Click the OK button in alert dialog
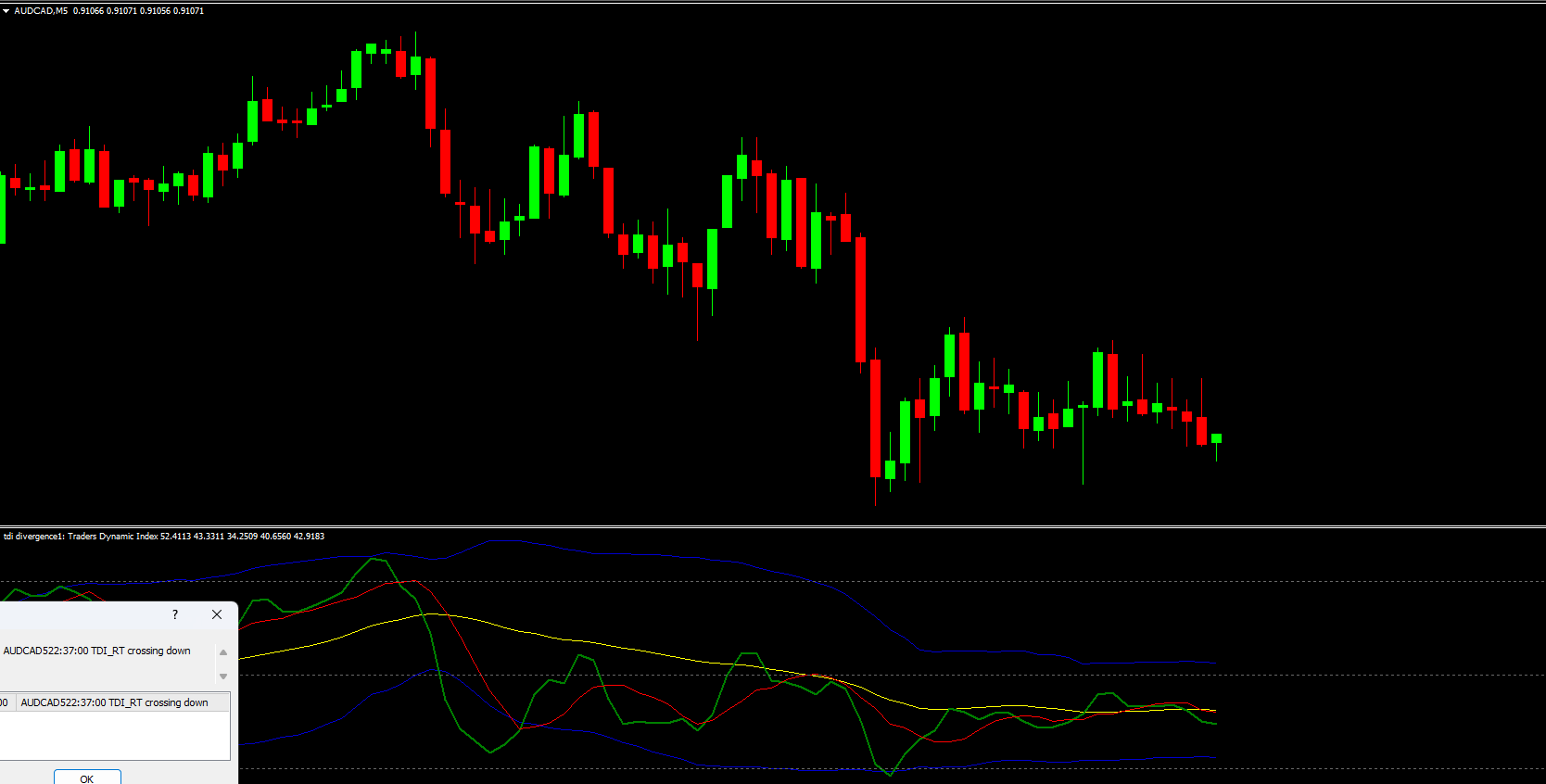 click(87, 778)
